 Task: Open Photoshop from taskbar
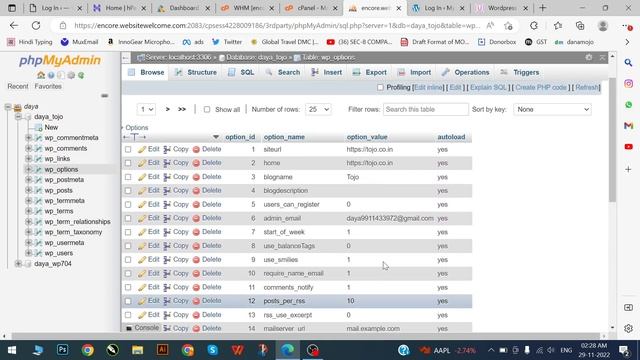click(x=62, y=350)
